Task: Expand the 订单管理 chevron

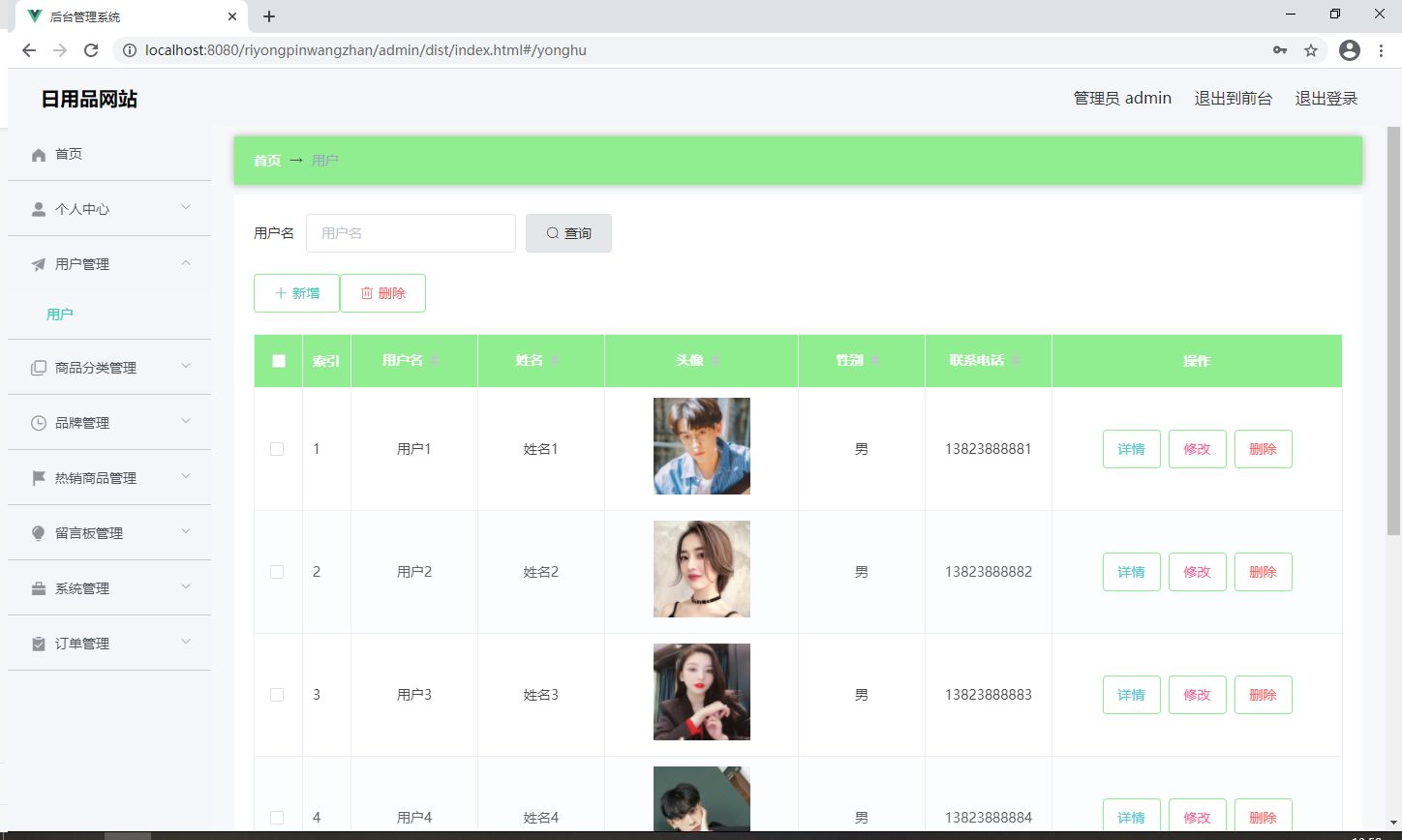Action: coord(186,642)
